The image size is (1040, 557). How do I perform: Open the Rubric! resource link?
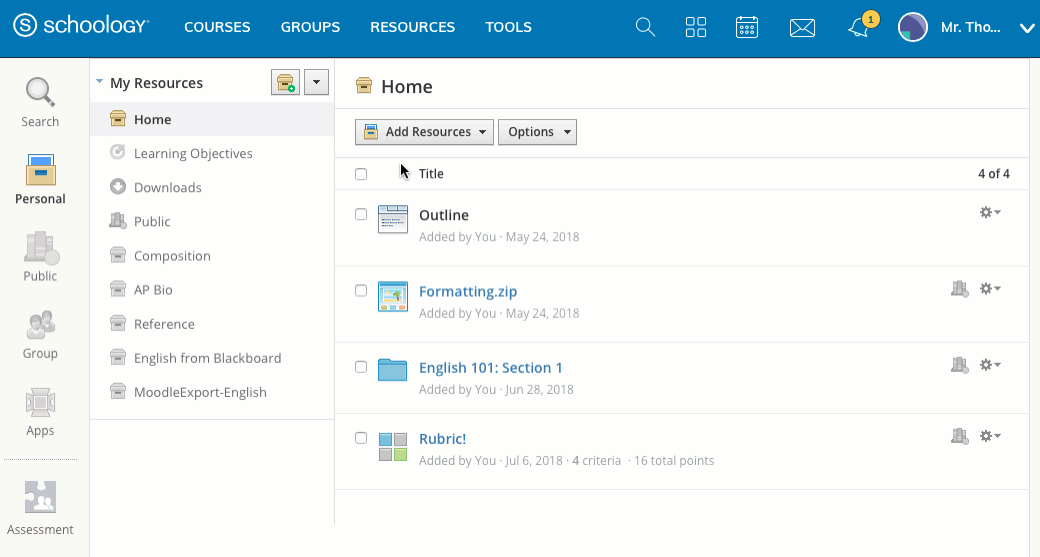(x=442, y=439)
